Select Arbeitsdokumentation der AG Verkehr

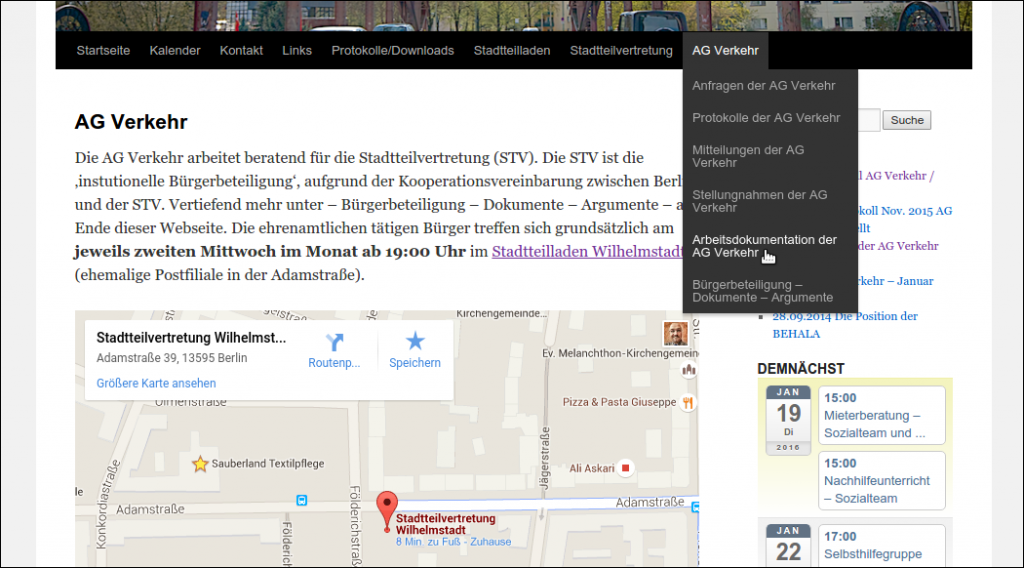tap(764, 246)
